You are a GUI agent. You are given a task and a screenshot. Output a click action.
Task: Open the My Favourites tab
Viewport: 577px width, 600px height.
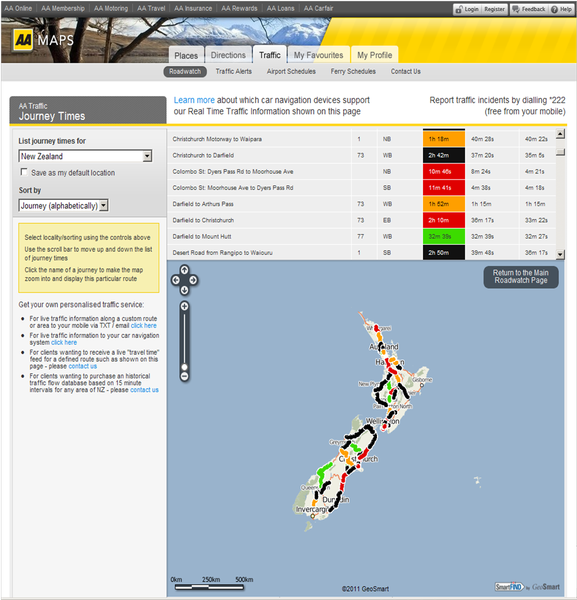tap(318, 55)
